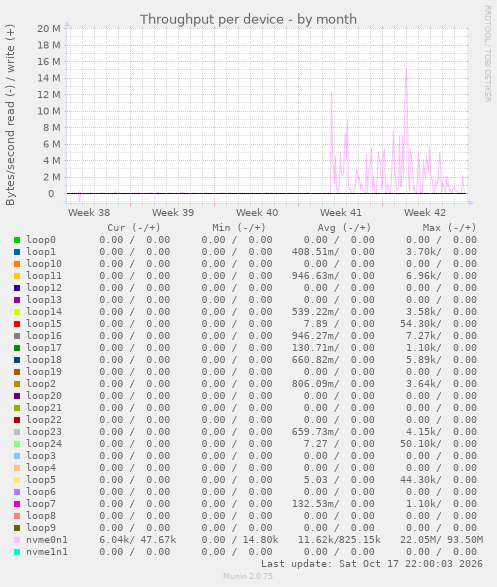The width and height of the screenshot is (497, 587).
Task: Click the 'Cur (-/+)' column header
Action: click(134, 228)
